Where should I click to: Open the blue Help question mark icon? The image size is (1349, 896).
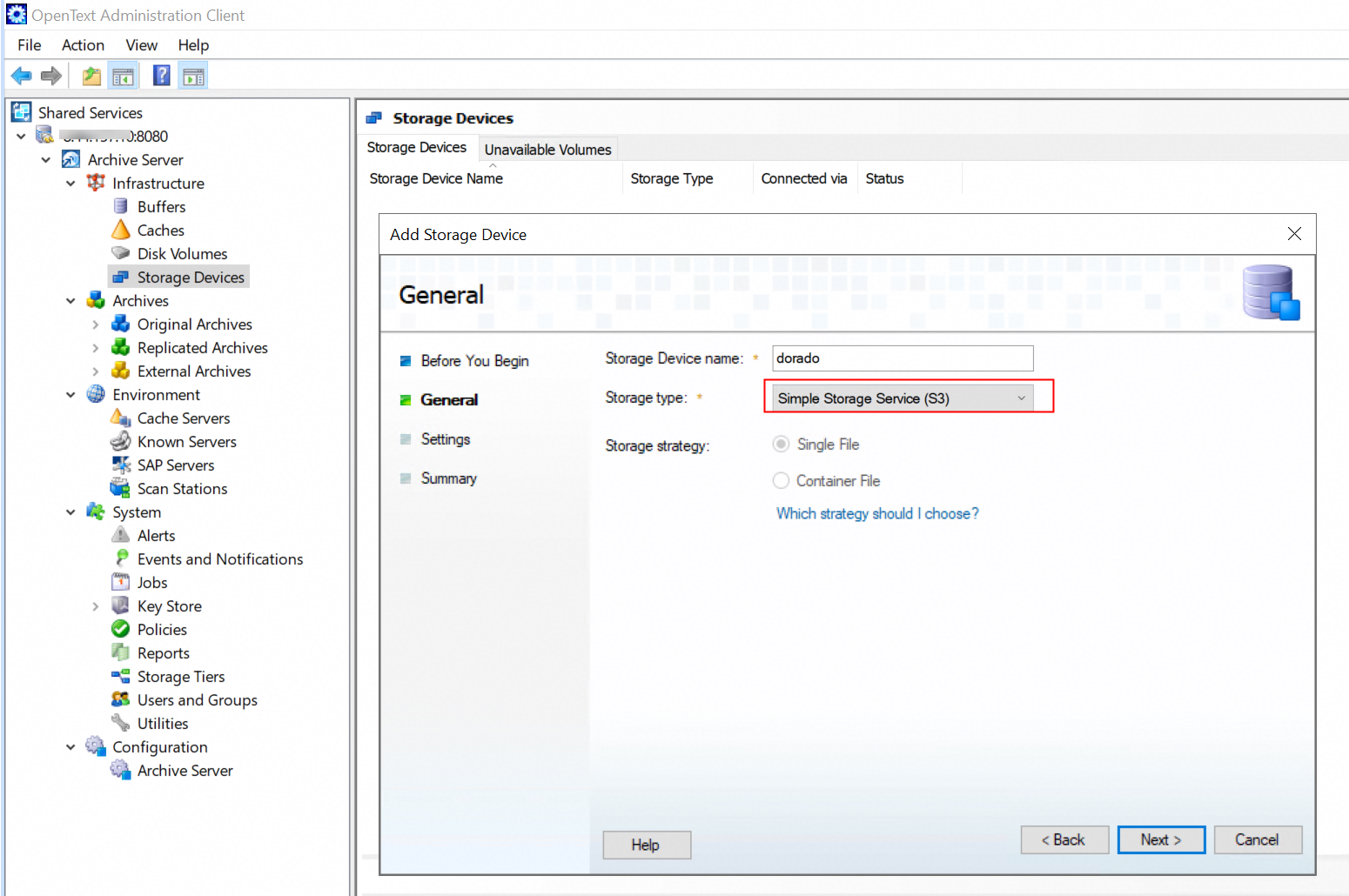(162, 76)
